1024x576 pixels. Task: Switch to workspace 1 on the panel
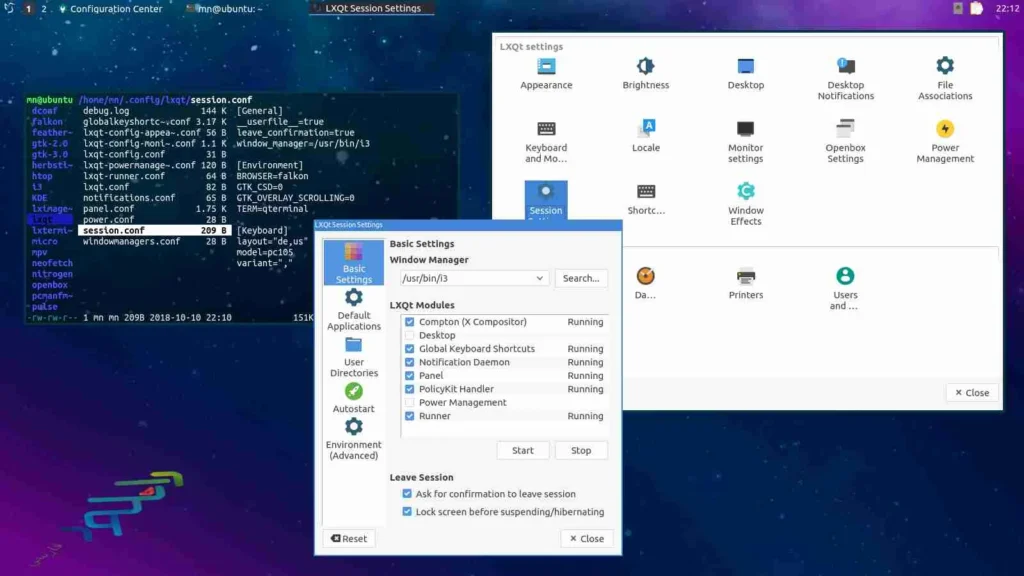click(28, 8)
